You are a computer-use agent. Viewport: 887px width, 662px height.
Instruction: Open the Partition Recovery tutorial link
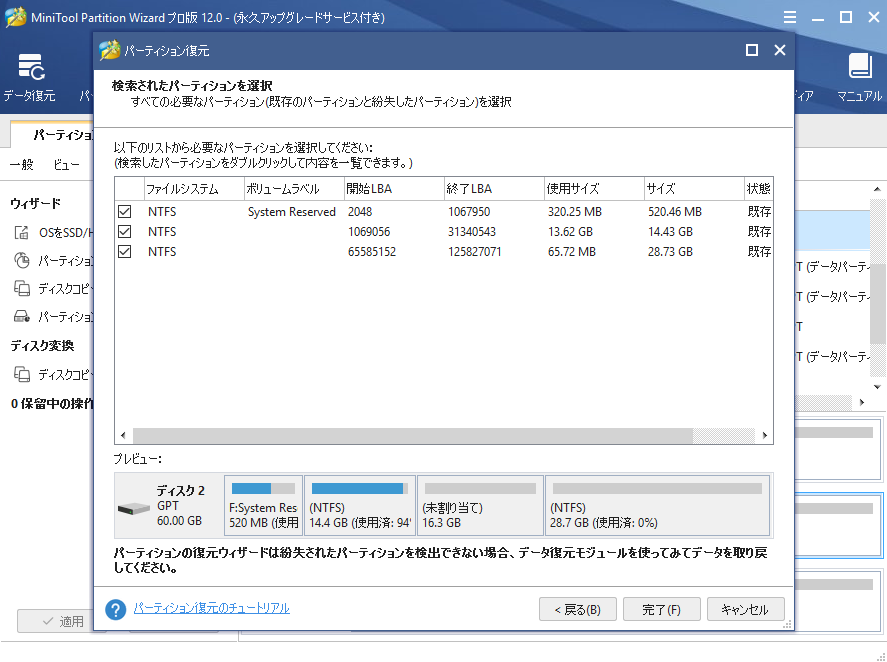pos(211,608)
